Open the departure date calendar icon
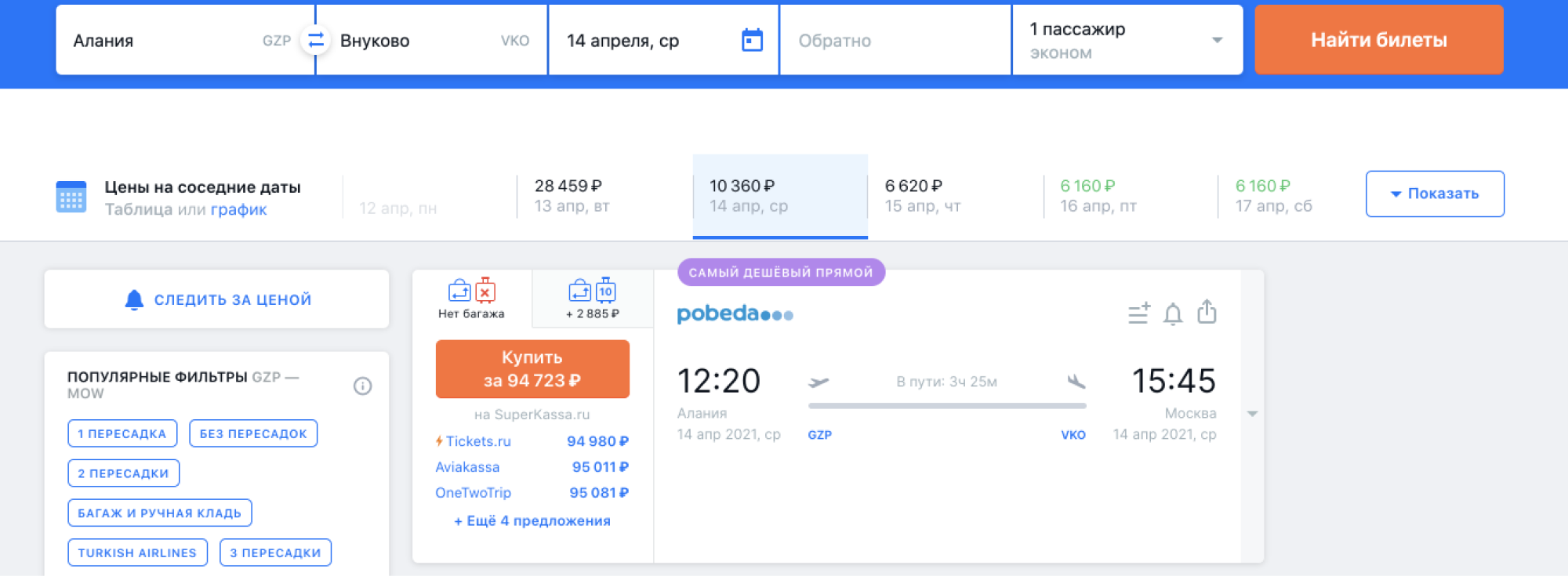The image size is (1568, 576). [x=752, y=40]
